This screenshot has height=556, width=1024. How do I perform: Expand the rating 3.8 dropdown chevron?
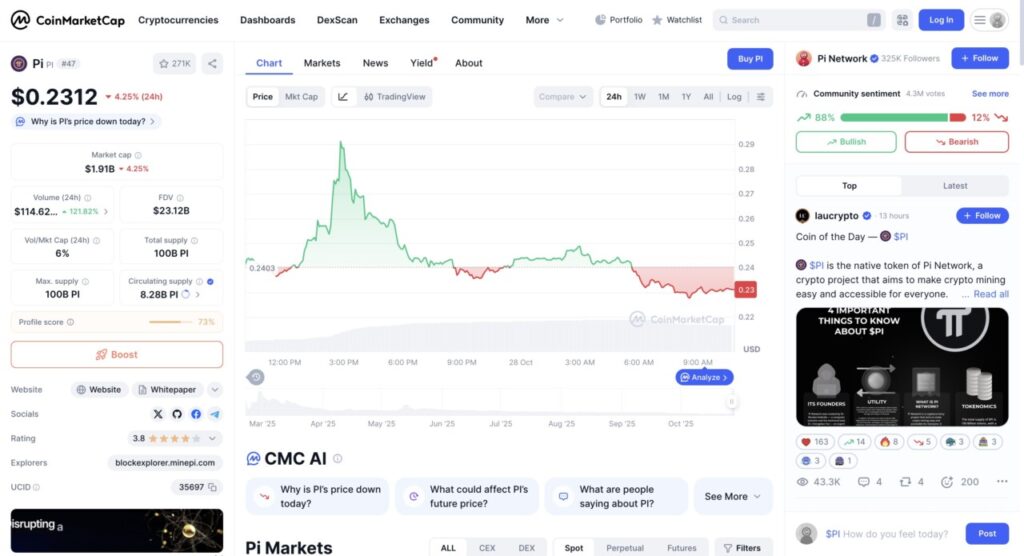[213, 438]
